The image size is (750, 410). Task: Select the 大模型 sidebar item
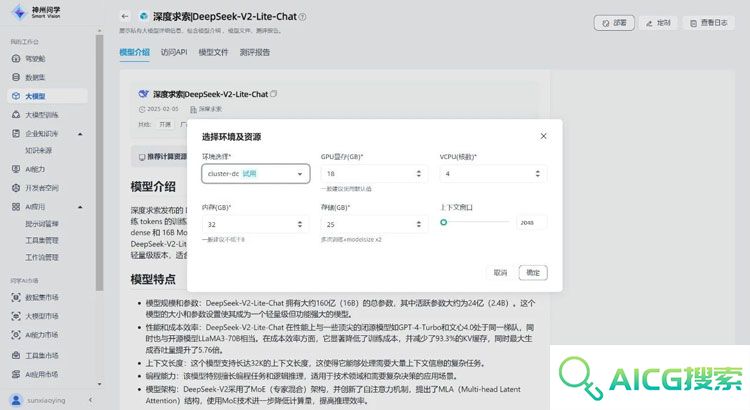(47, 96)
